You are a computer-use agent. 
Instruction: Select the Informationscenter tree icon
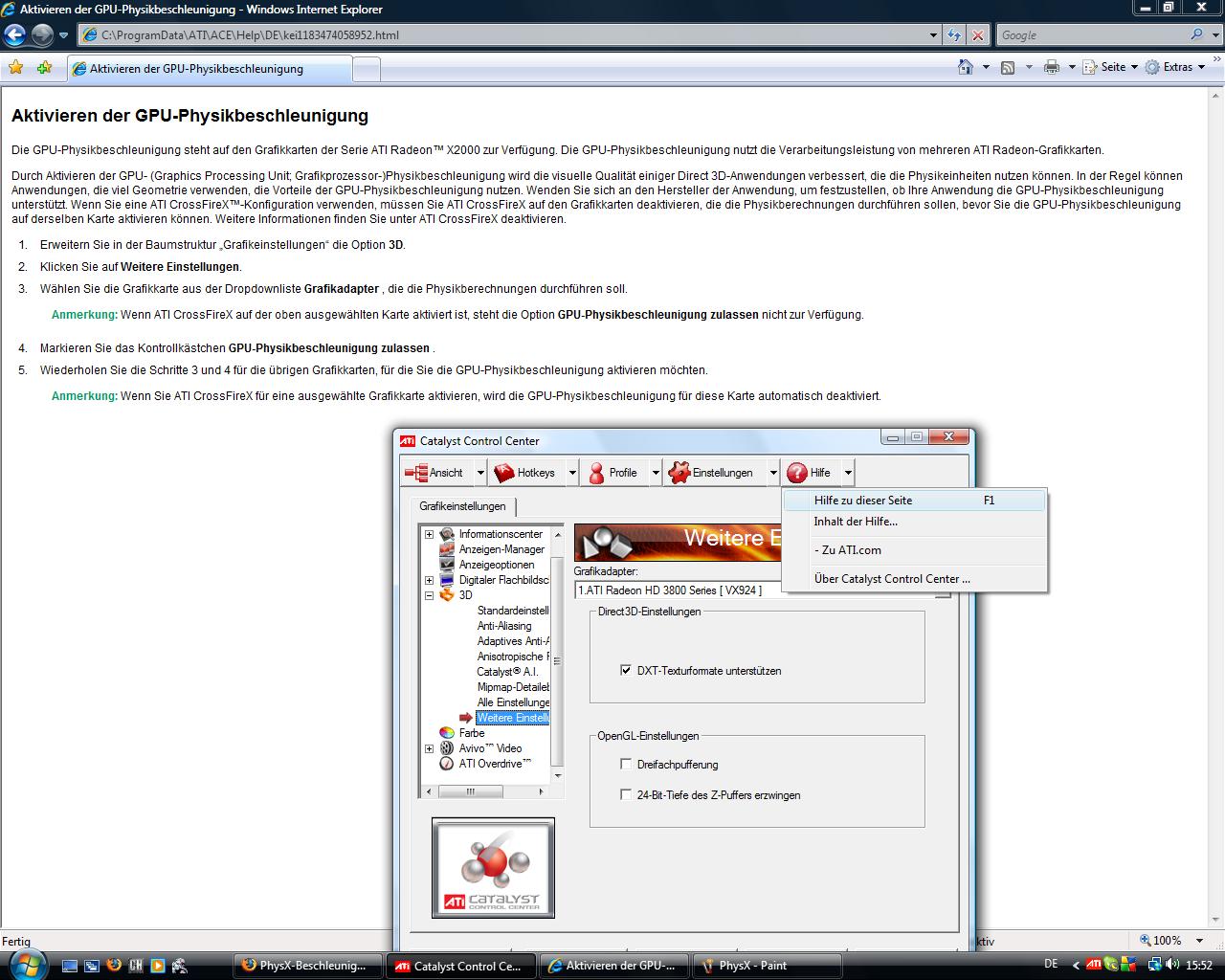[x=447, y=534]
